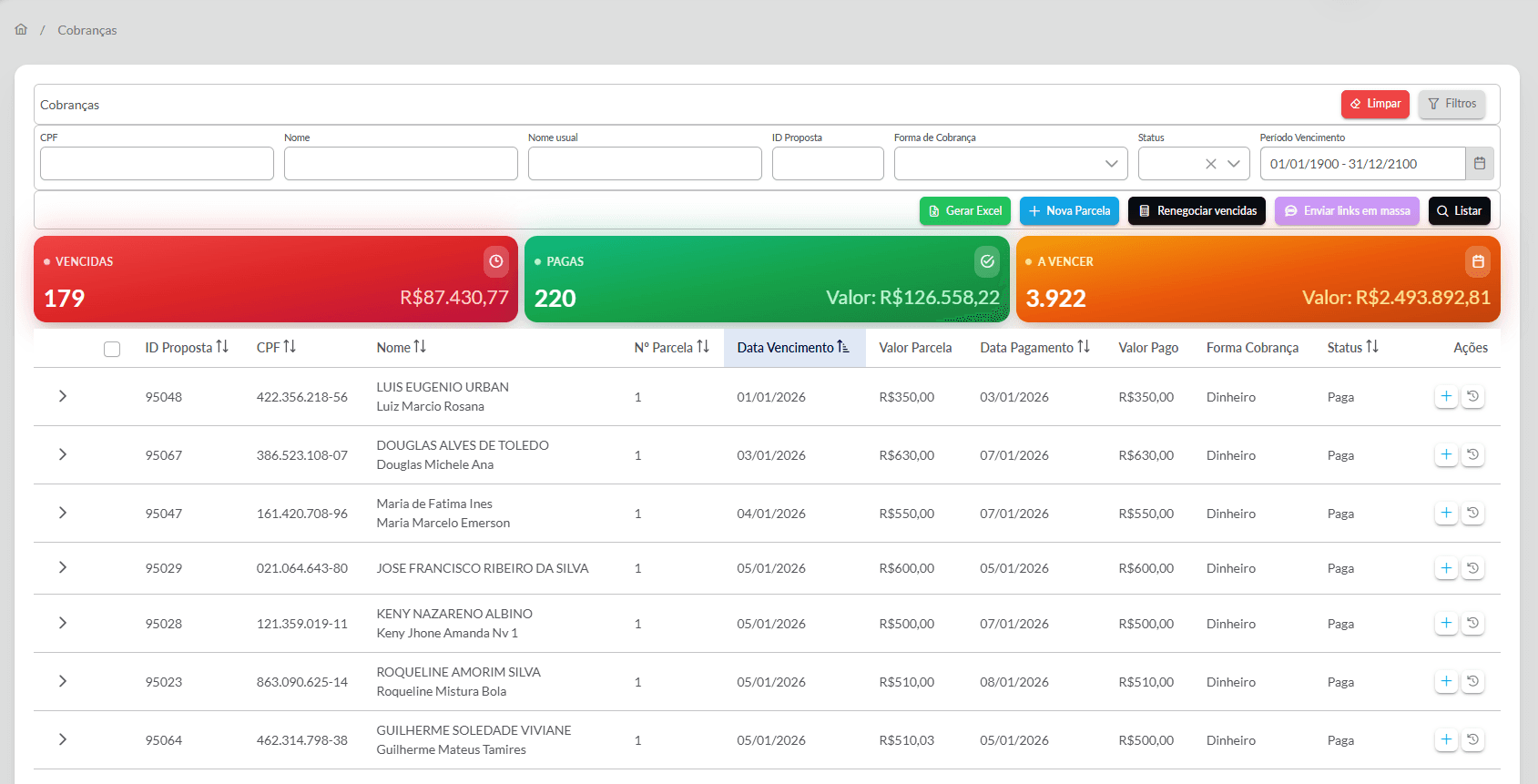The height and width of the screenshot is (784, 1538).
Task: Focus the CPF input field
Action: point(157,164)
